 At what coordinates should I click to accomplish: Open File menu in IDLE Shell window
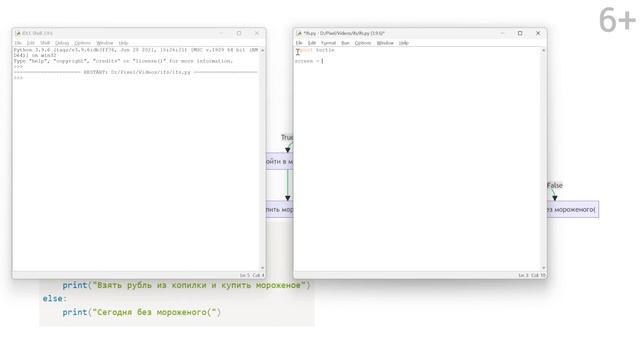(x=18, y=43)
